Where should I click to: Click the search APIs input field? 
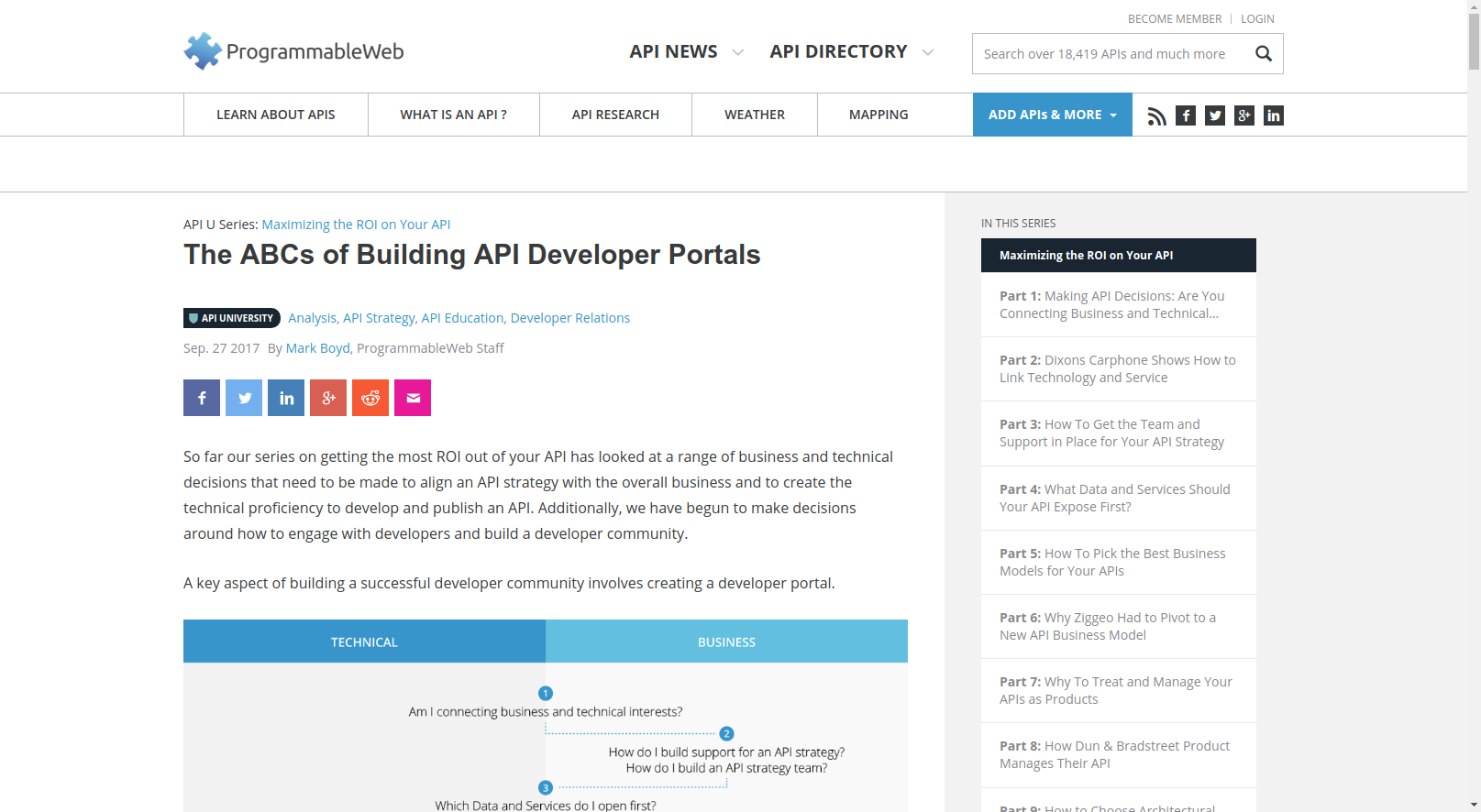[x=1110, y=54]
